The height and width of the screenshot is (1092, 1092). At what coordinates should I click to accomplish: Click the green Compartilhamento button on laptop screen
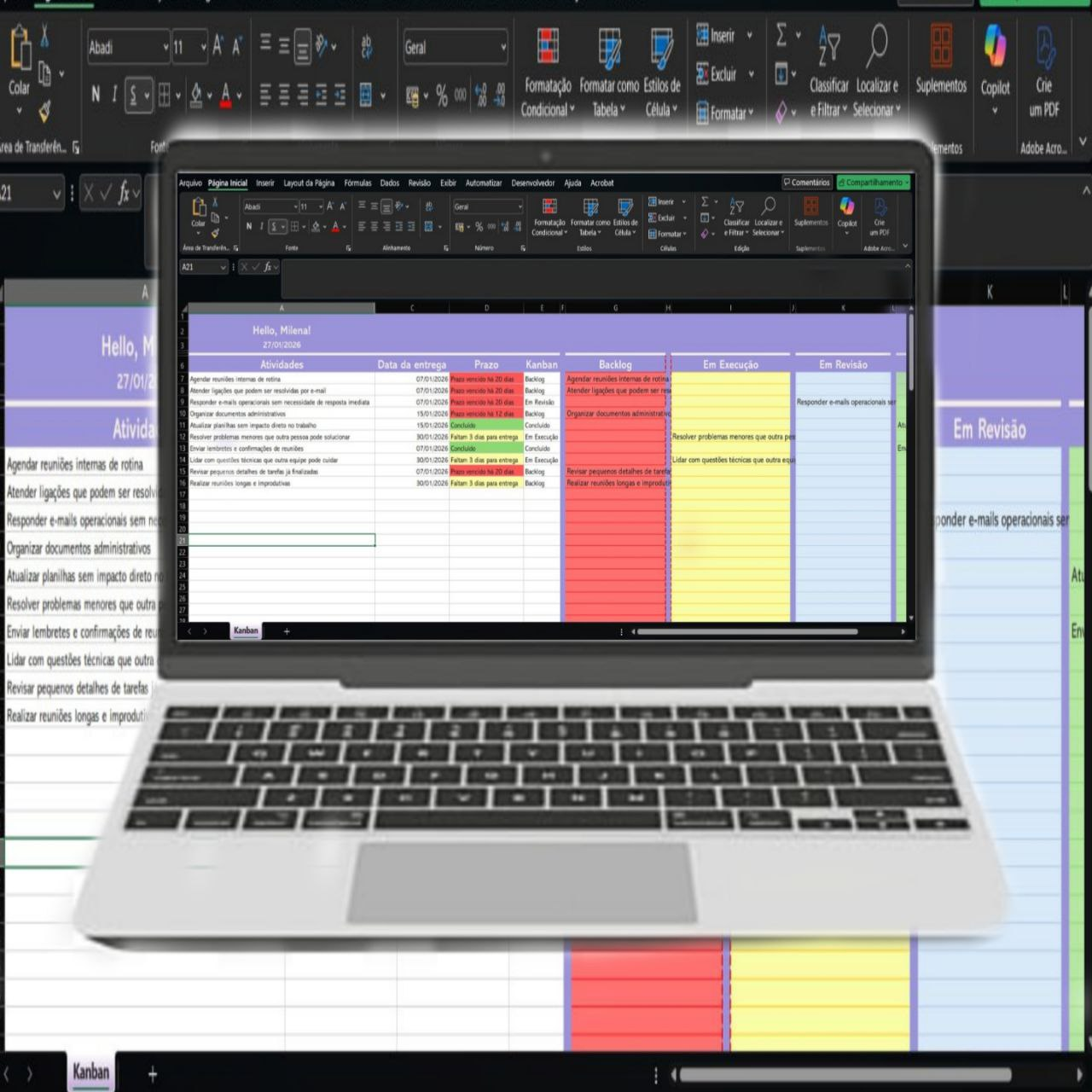pyautogui.click(x=874, y=183)
